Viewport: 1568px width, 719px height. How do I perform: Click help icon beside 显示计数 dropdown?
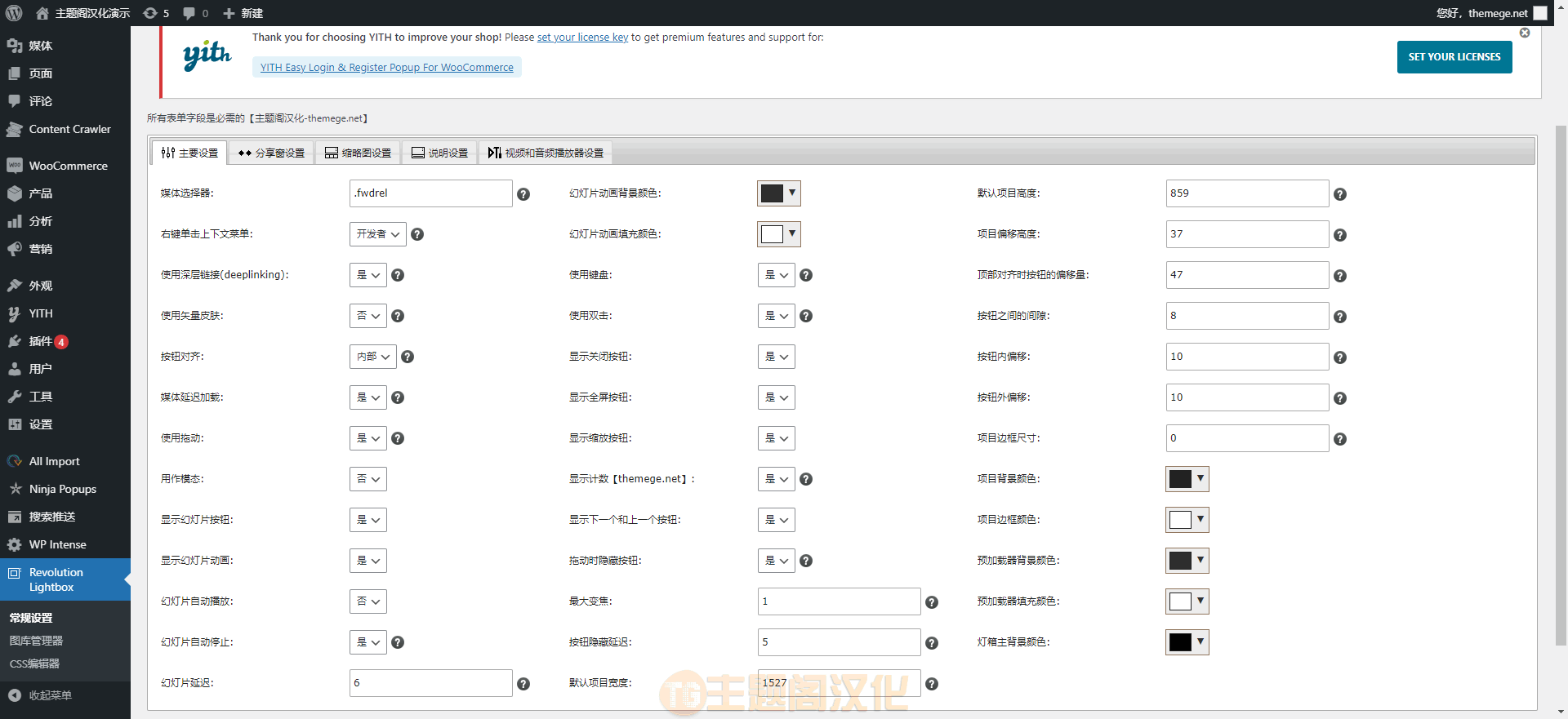[x=806, y=479]
